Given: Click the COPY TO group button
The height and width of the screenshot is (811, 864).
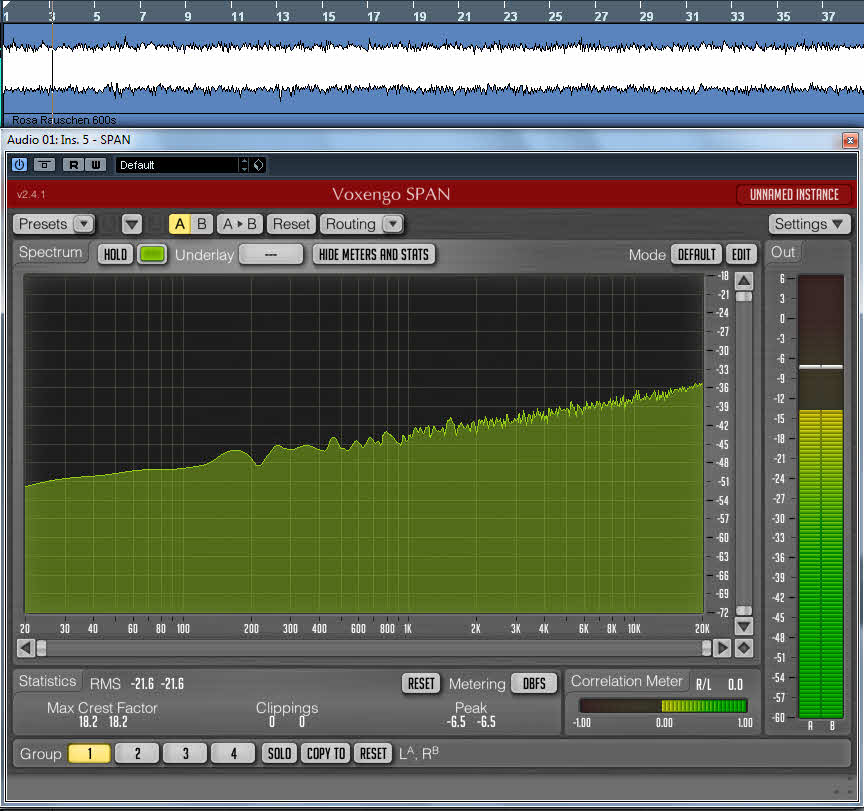Looking at the screenshot, I should pyautogui.click(x=326, y=753).
